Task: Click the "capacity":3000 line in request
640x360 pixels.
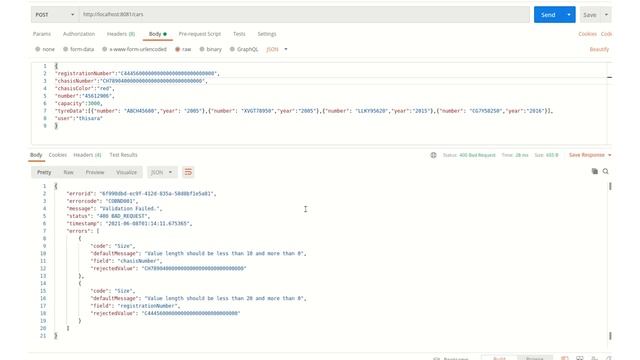Action: click(x=78, y=103)
